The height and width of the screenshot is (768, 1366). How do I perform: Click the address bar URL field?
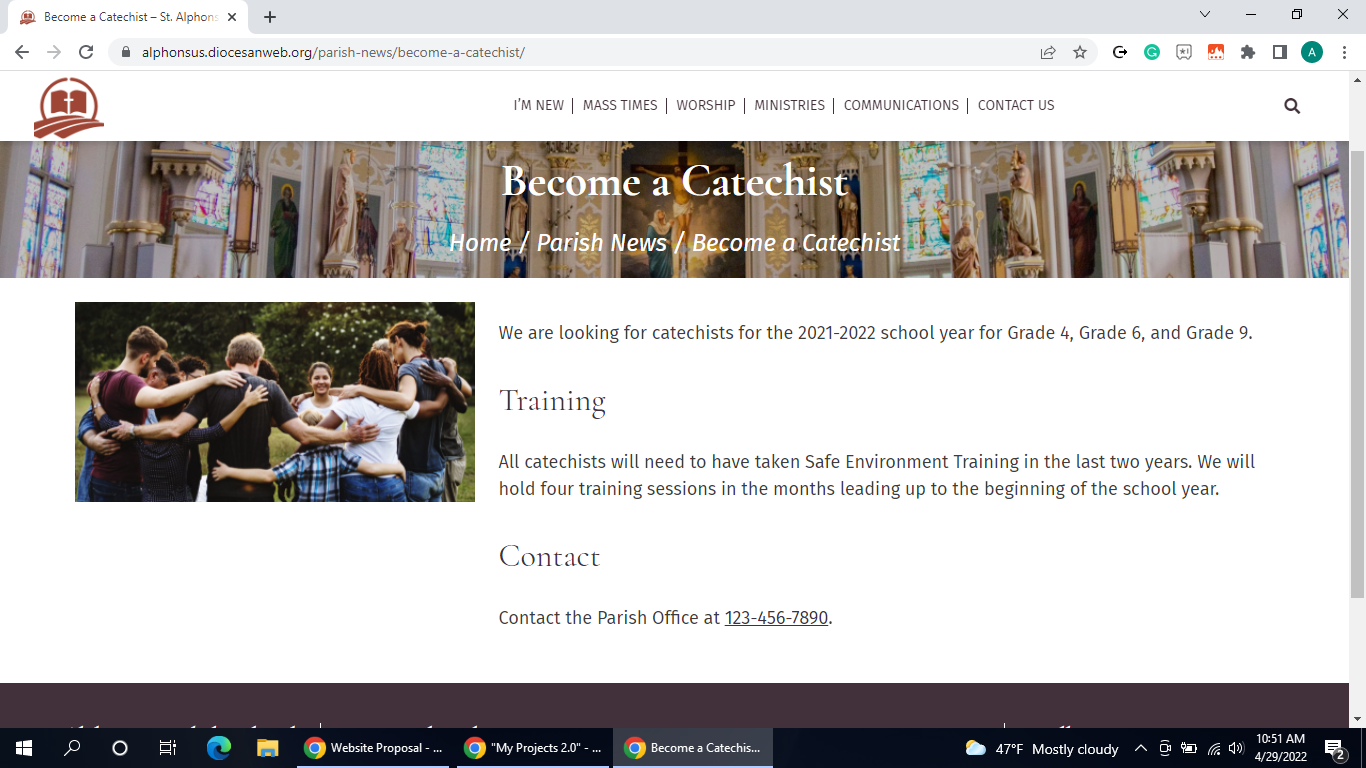[x=580, y=53]
